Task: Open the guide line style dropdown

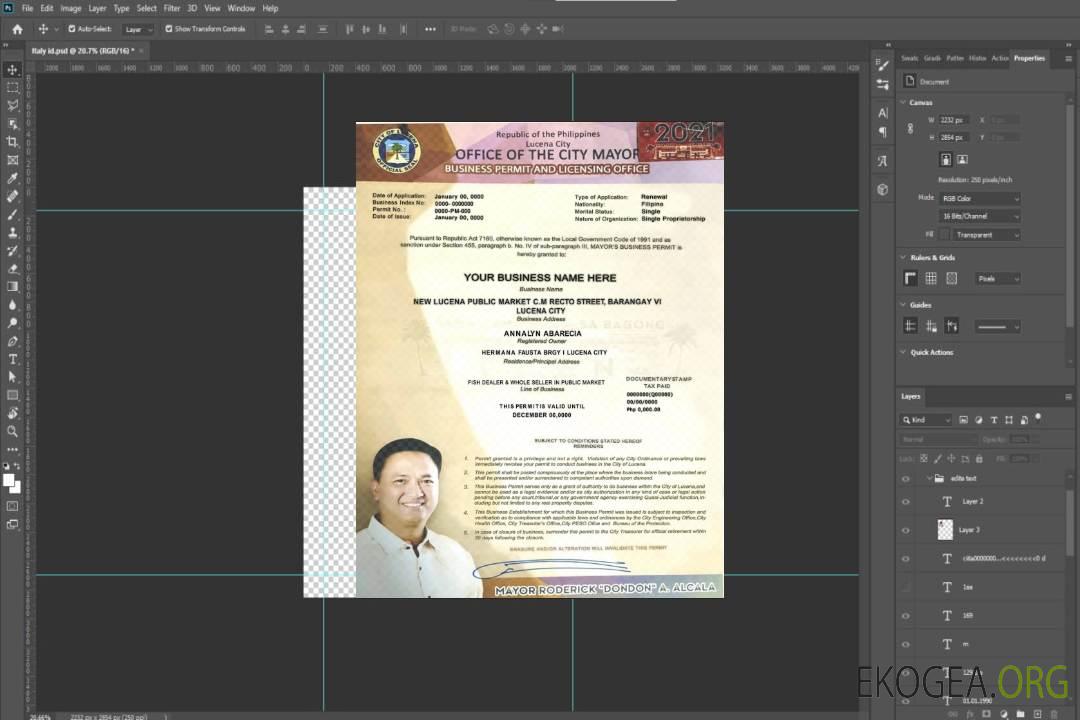Action: tap(997, 327)
